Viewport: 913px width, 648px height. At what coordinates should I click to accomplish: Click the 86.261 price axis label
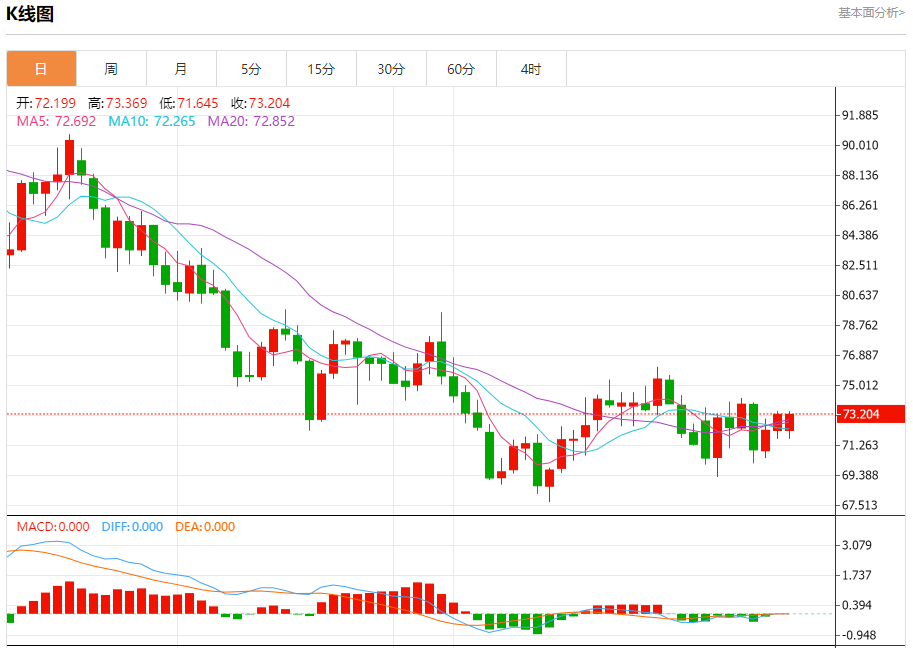(x=860, y=205)
